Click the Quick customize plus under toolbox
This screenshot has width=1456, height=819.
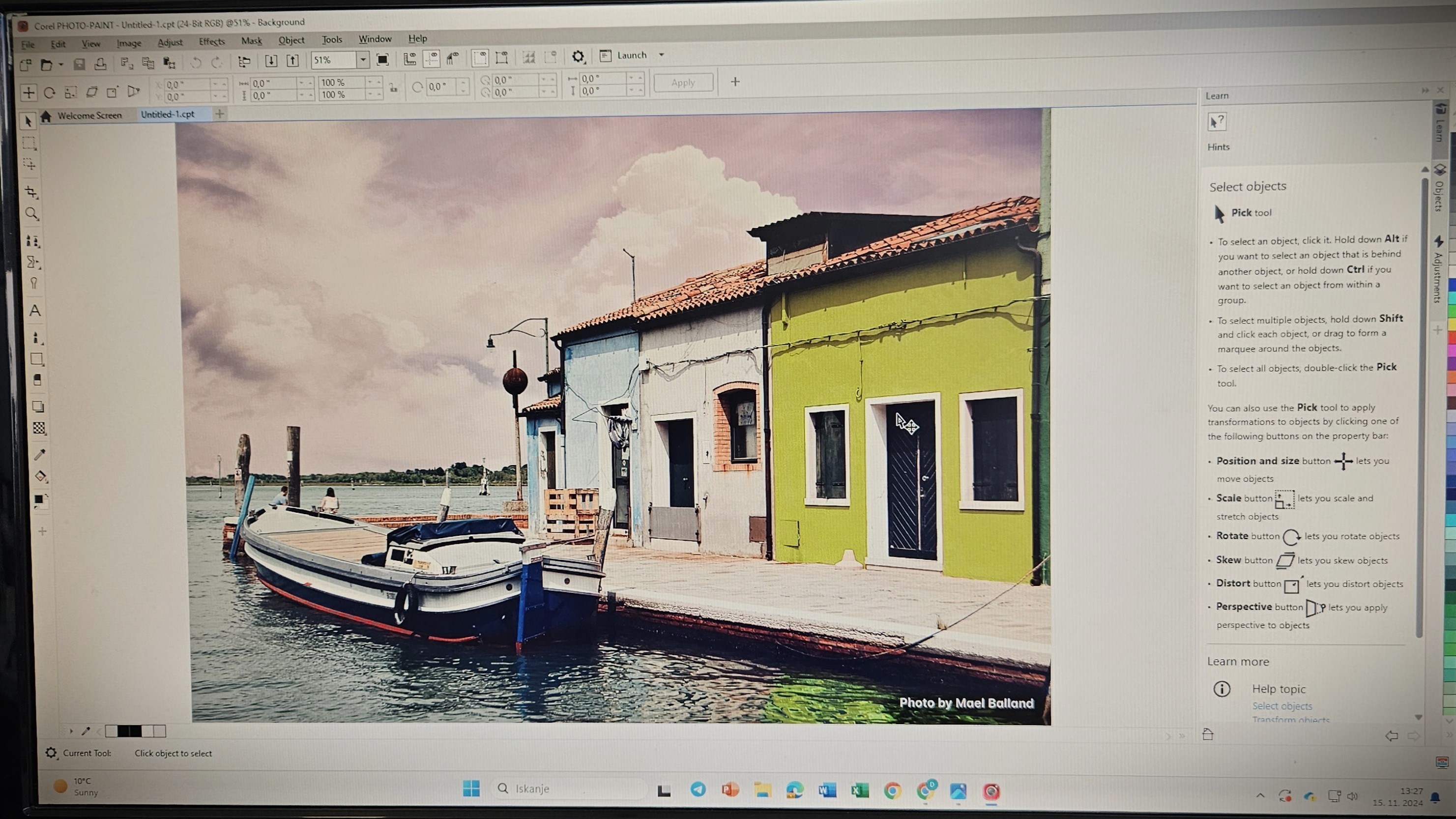coord(42,531)
